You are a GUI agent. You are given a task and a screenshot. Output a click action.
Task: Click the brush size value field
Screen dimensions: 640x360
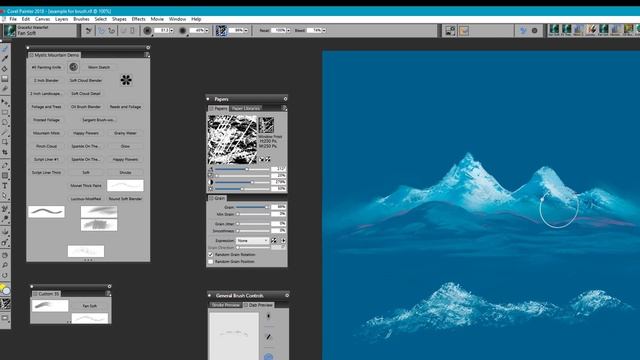coord(162,31)
